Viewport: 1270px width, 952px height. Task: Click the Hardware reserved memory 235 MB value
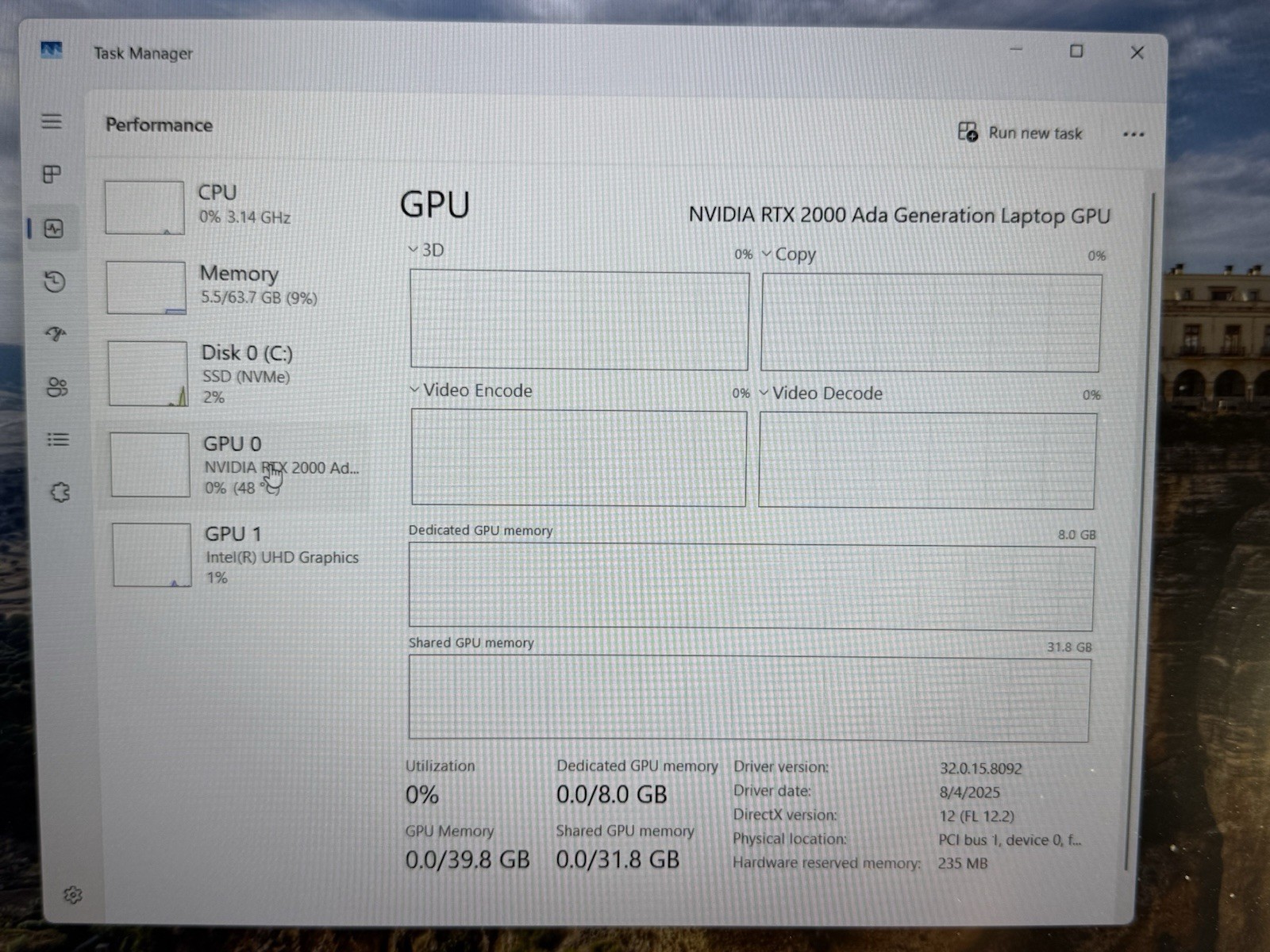(x=963, y=863)
